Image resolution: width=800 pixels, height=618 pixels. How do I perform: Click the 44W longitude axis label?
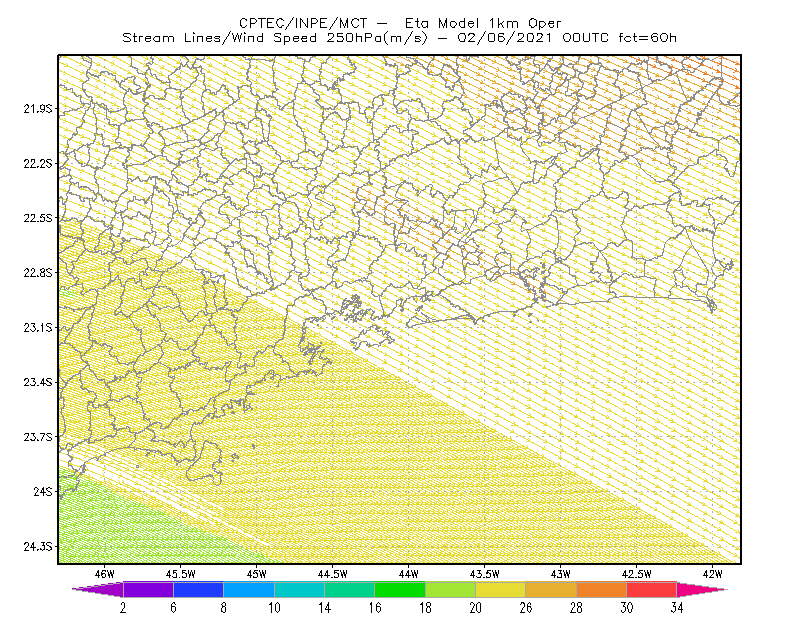(x=409, y=574)
